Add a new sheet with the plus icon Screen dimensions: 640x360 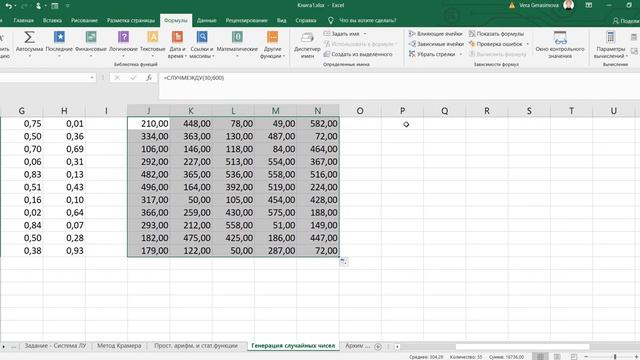point(378,347)
